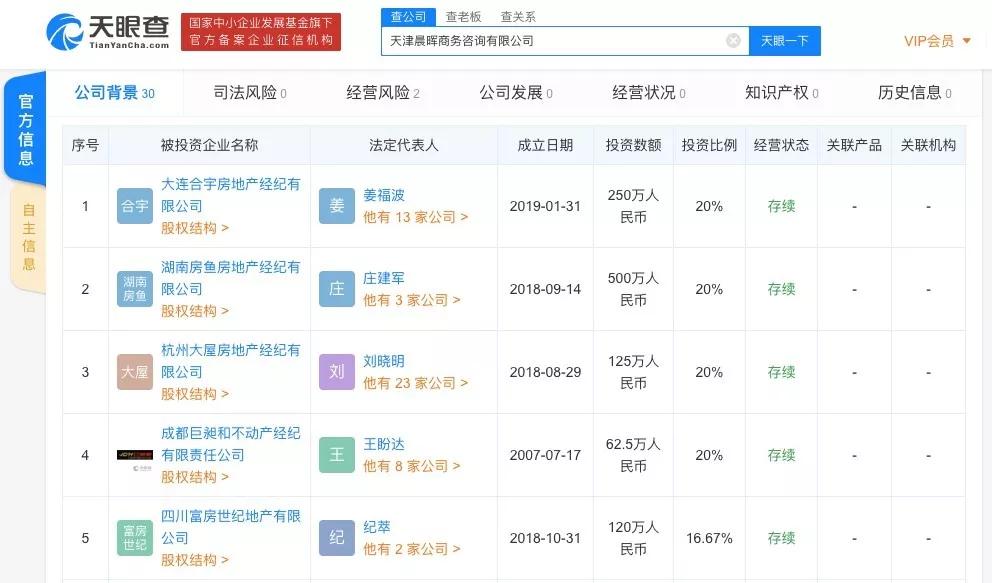The width and height of the screenshot is (992, 583).
Task: Click the 投资比例 column header
Action: point(709,145)
